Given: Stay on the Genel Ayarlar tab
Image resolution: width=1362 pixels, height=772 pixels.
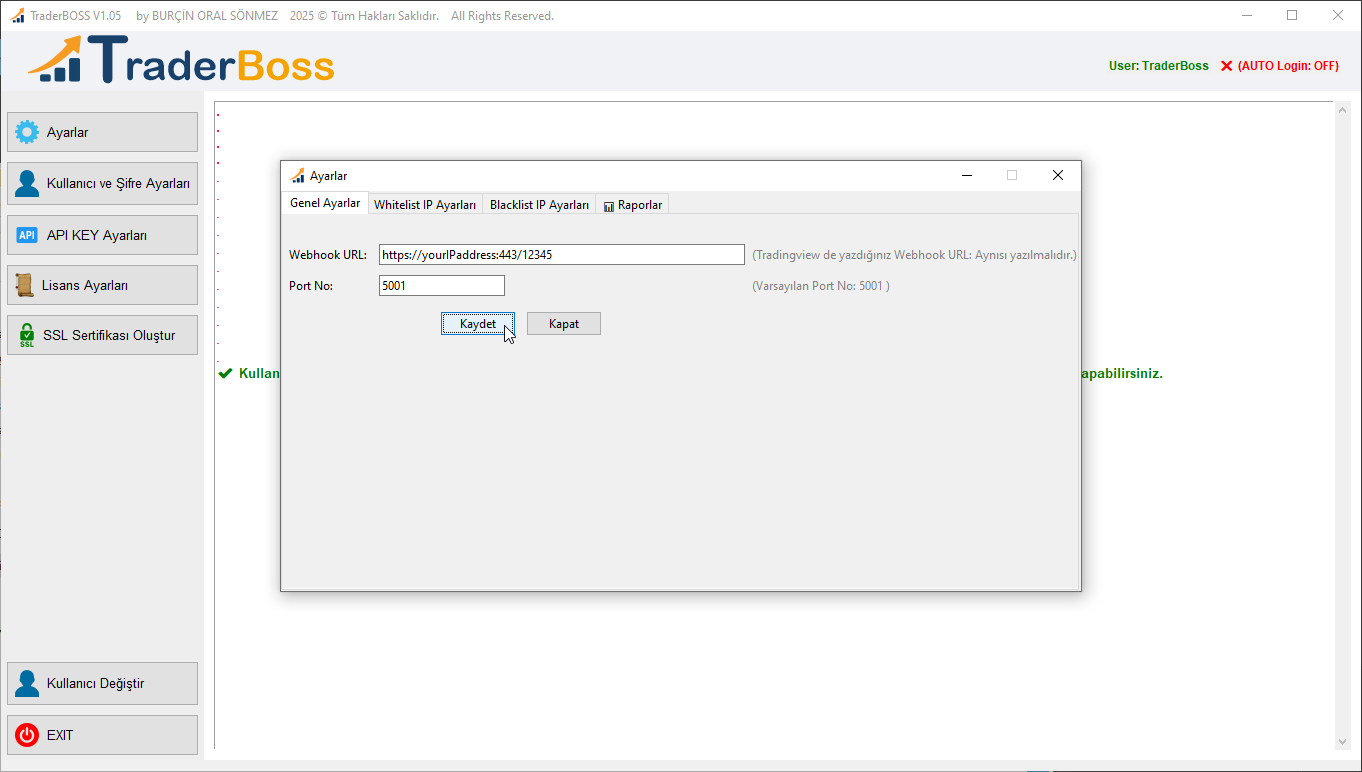Looking at the screenshot, I should coord(324,202).
